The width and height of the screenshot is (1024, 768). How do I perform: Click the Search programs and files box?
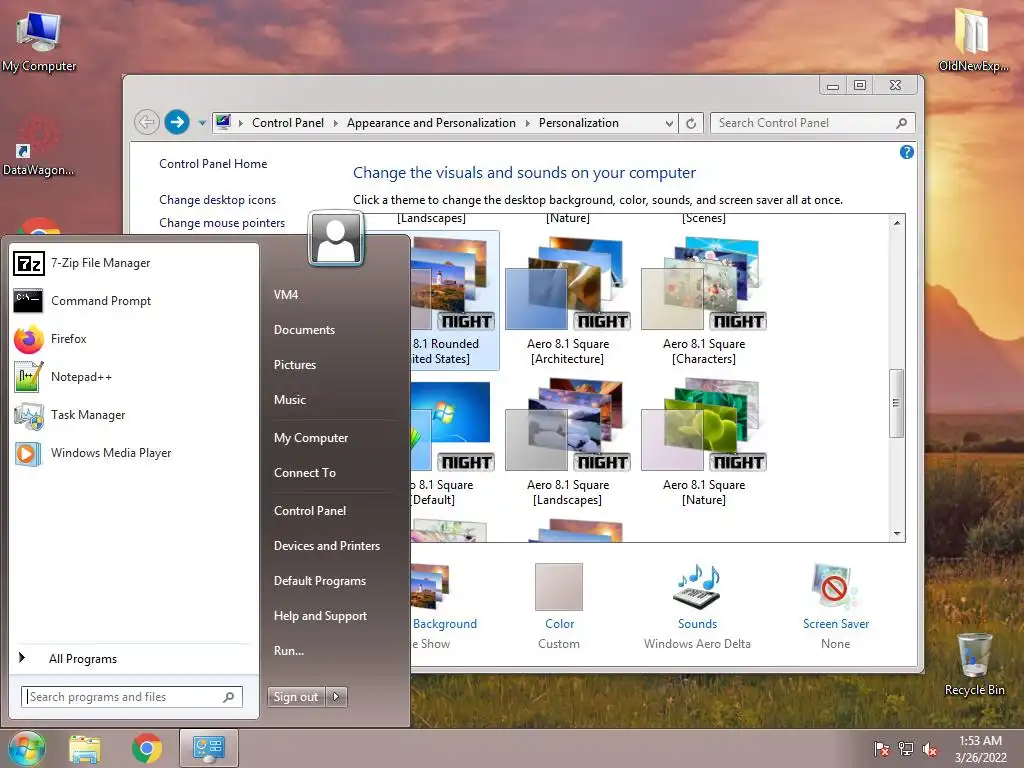[132, 697]
